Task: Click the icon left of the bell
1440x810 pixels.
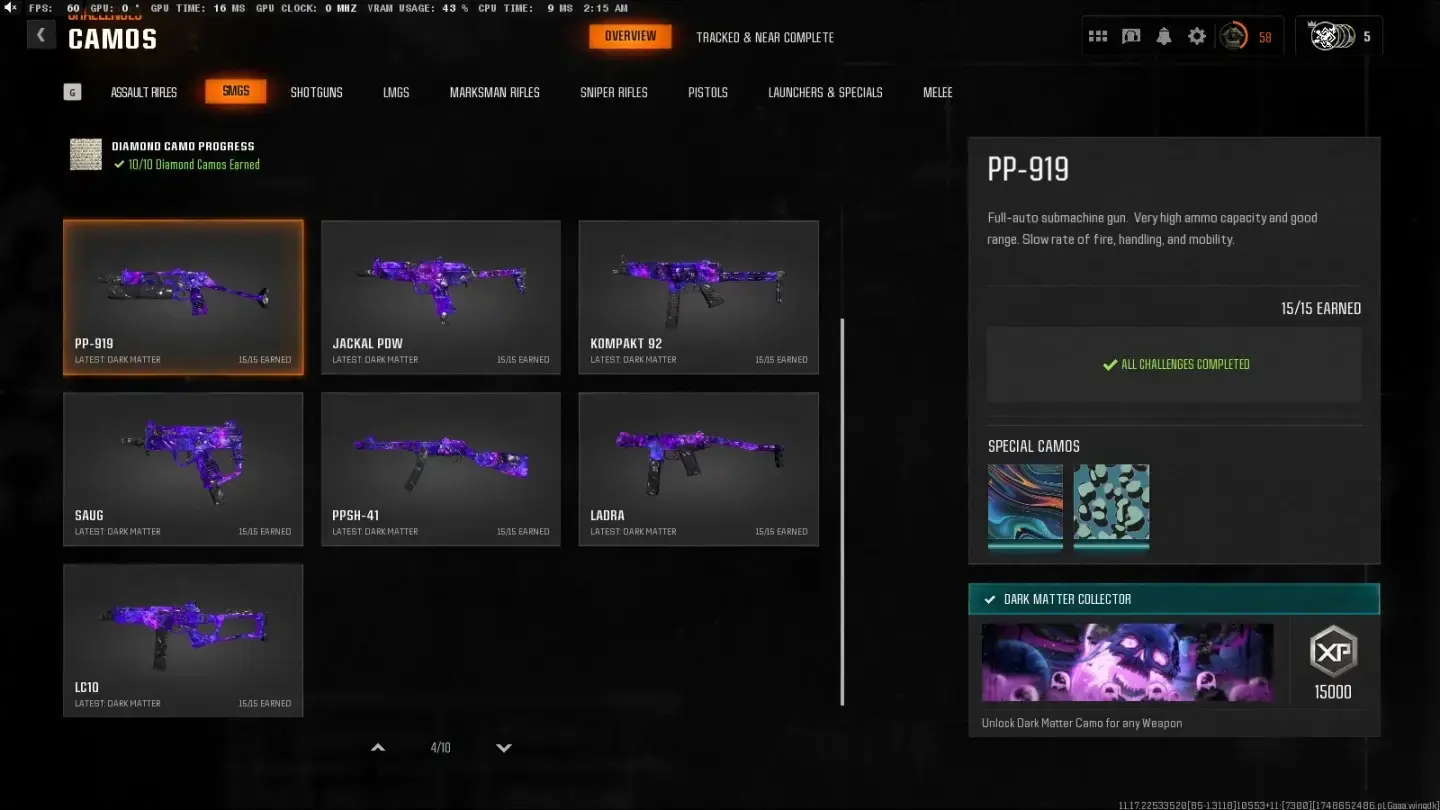Action: (x=1131, y=36)
